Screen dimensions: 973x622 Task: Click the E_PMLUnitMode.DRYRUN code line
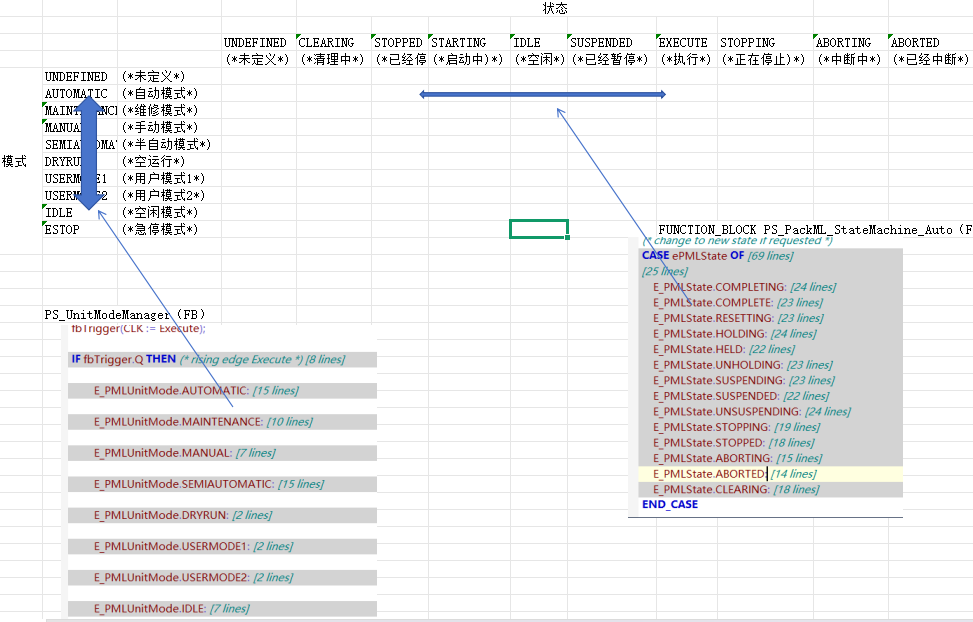point(222,515)
